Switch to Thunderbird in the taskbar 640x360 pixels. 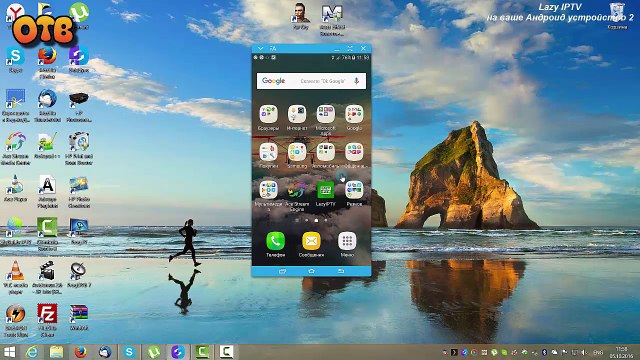tap(105, 352)
